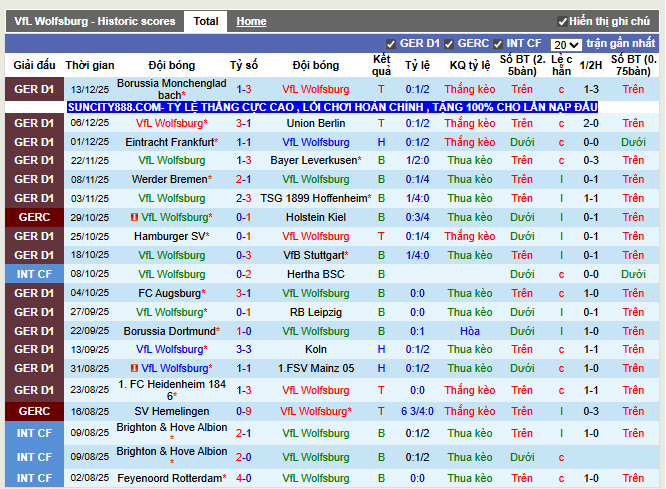Click the GERC league cell dated 29/10/25

pos(34,217)
